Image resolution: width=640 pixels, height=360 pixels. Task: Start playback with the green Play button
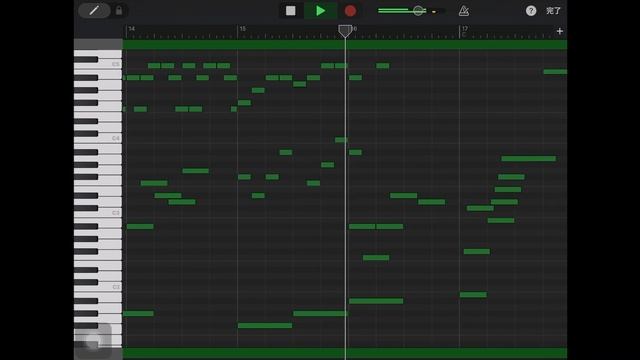coord(321,11)
